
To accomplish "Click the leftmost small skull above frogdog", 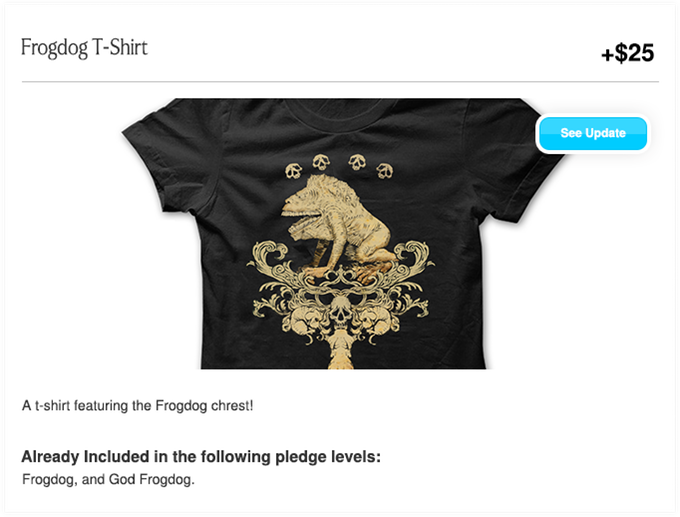I will (294, 171).
